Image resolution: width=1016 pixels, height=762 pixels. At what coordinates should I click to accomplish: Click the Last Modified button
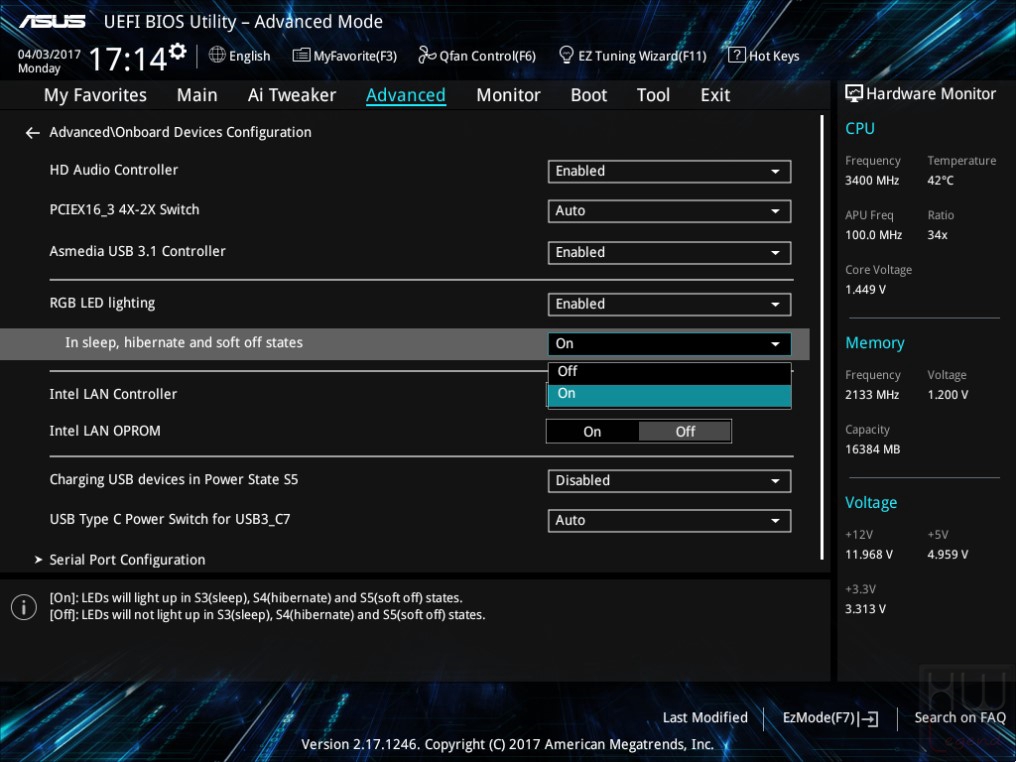[x=705, y=718]
